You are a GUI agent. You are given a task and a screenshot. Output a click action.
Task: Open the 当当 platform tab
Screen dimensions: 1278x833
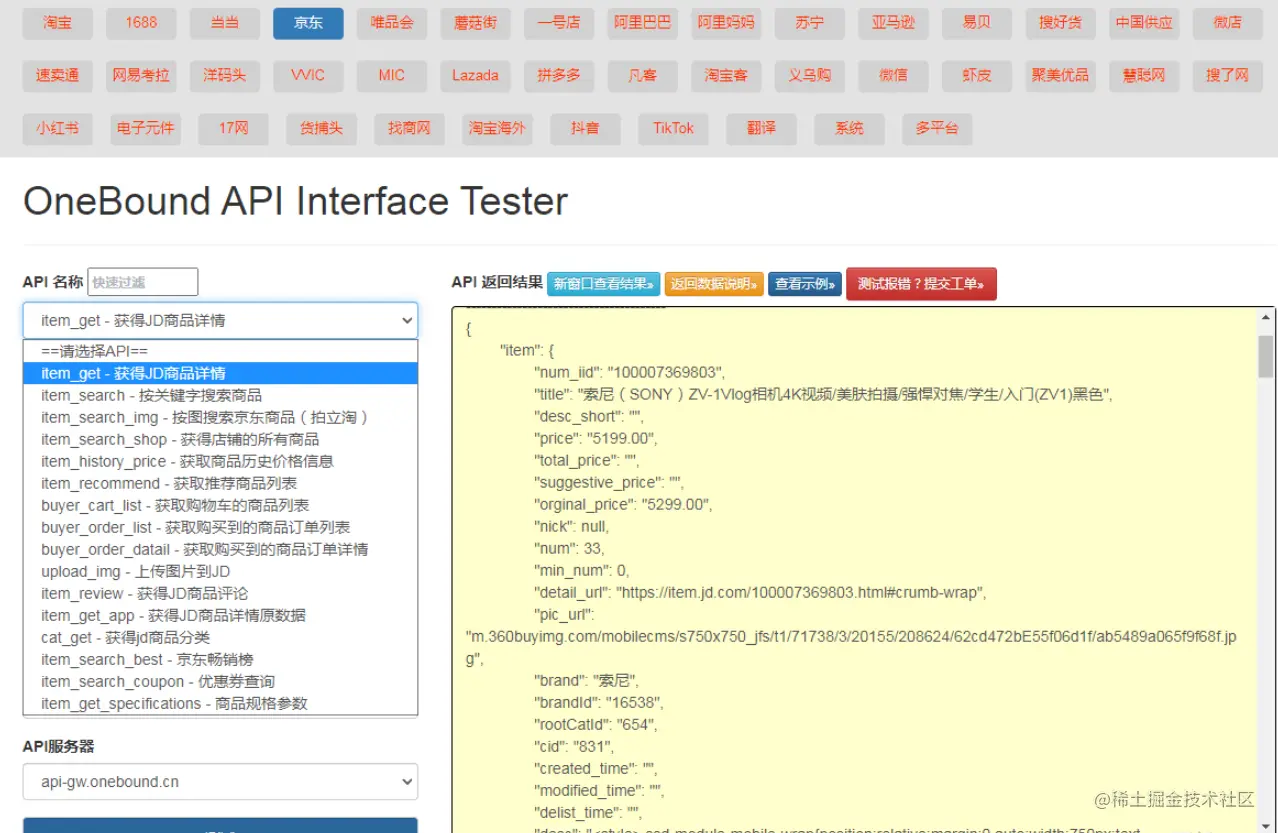pos(224,23)
